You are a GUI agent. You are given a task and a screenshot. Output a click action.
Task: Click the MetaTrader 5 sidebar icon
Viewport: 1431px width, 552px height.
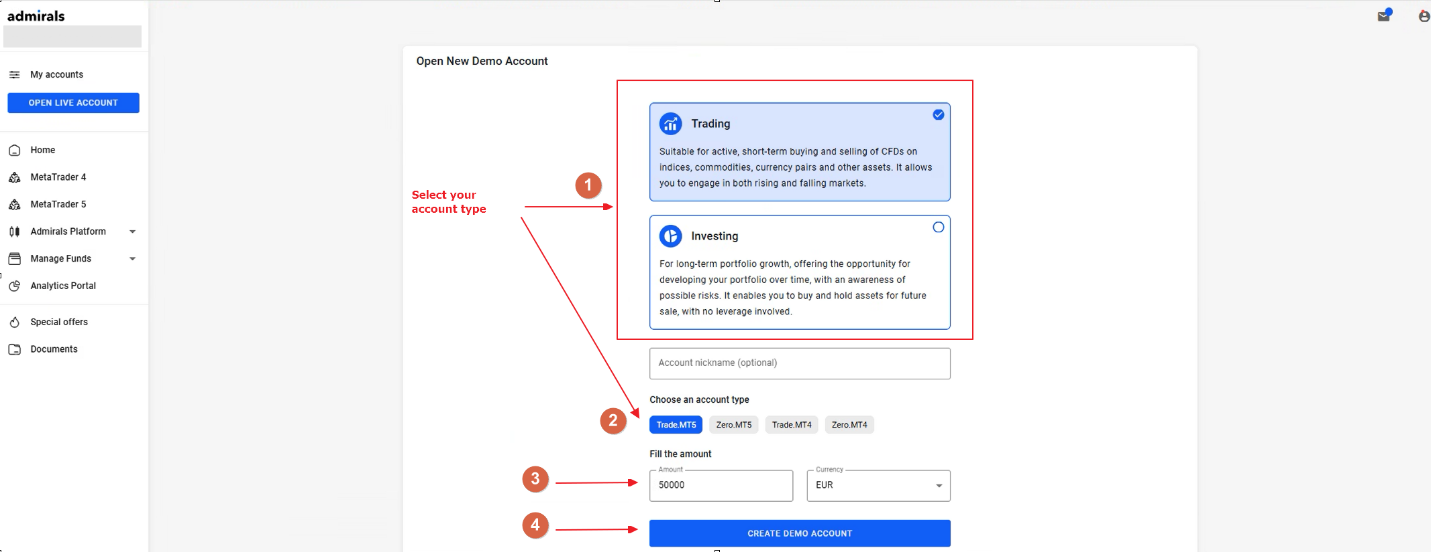(x=14, y=204)
